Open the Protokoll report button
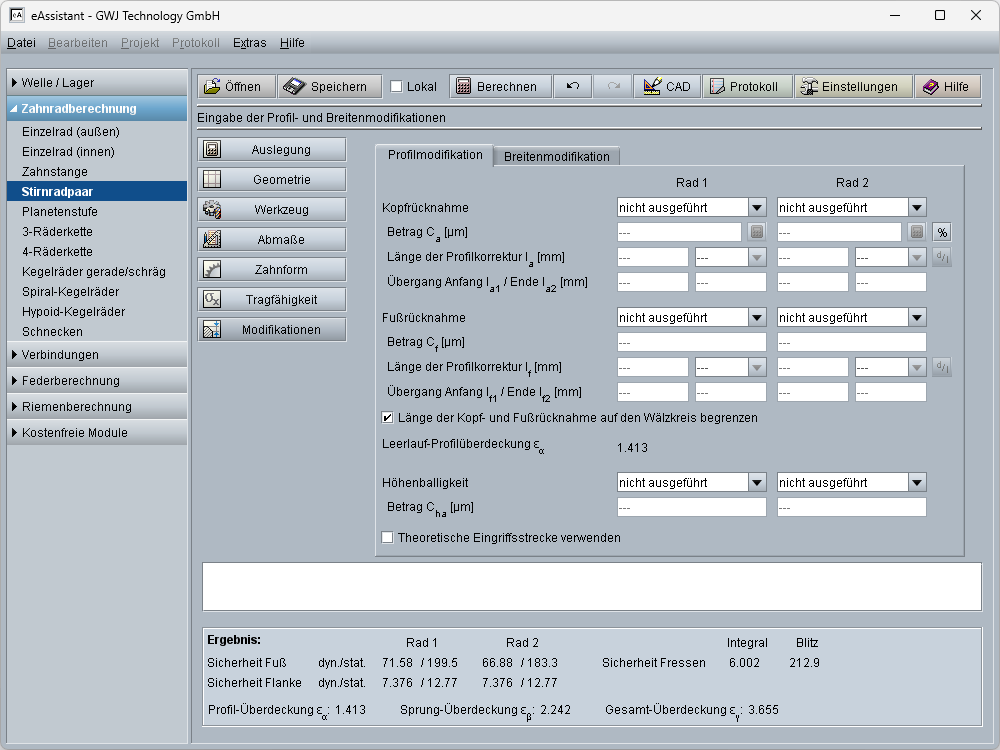Image resolution: width=1000 pixels, height=750 pixels. tap(747, 87)
